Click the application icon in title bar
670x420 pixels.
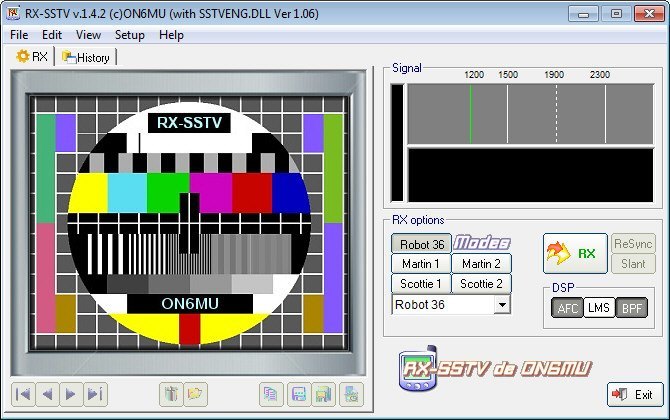point(13,13)
